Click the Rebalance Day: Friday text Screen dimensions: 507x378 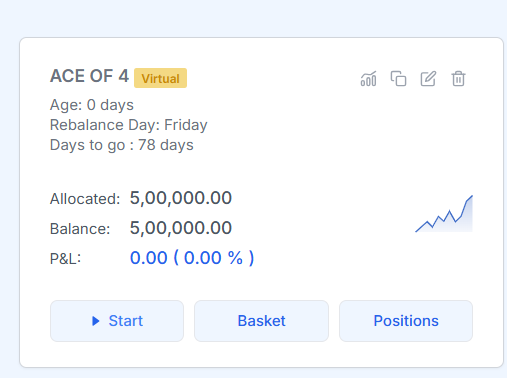[129, 125]
